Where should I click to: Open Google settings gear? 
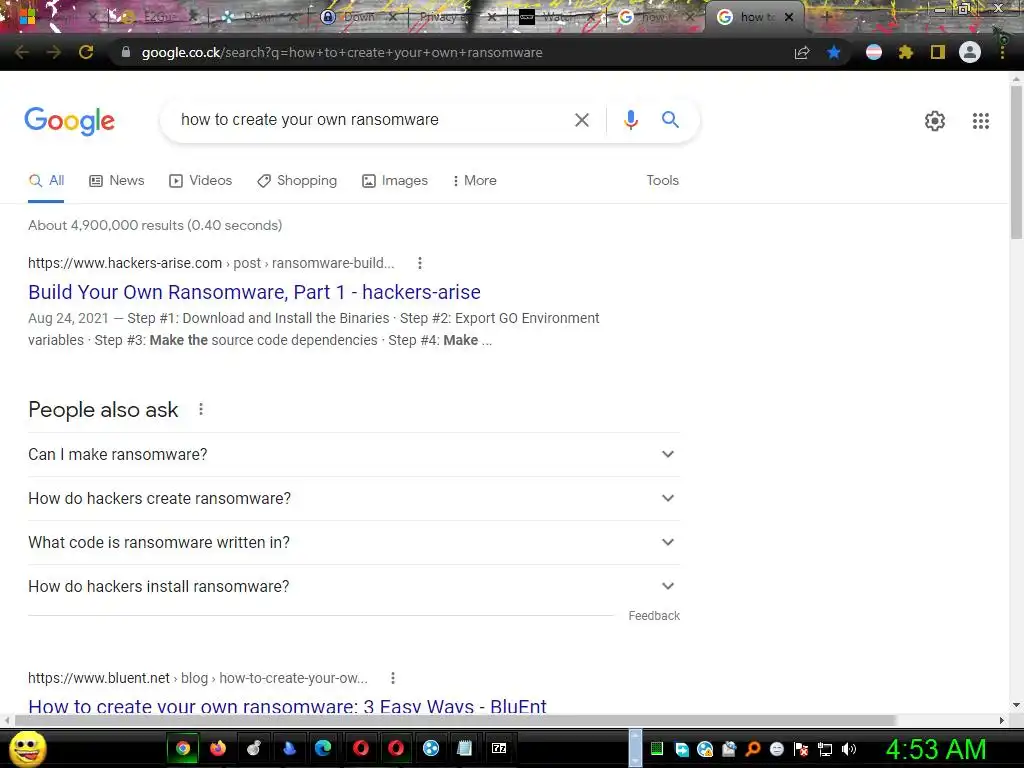pos(935,121)
